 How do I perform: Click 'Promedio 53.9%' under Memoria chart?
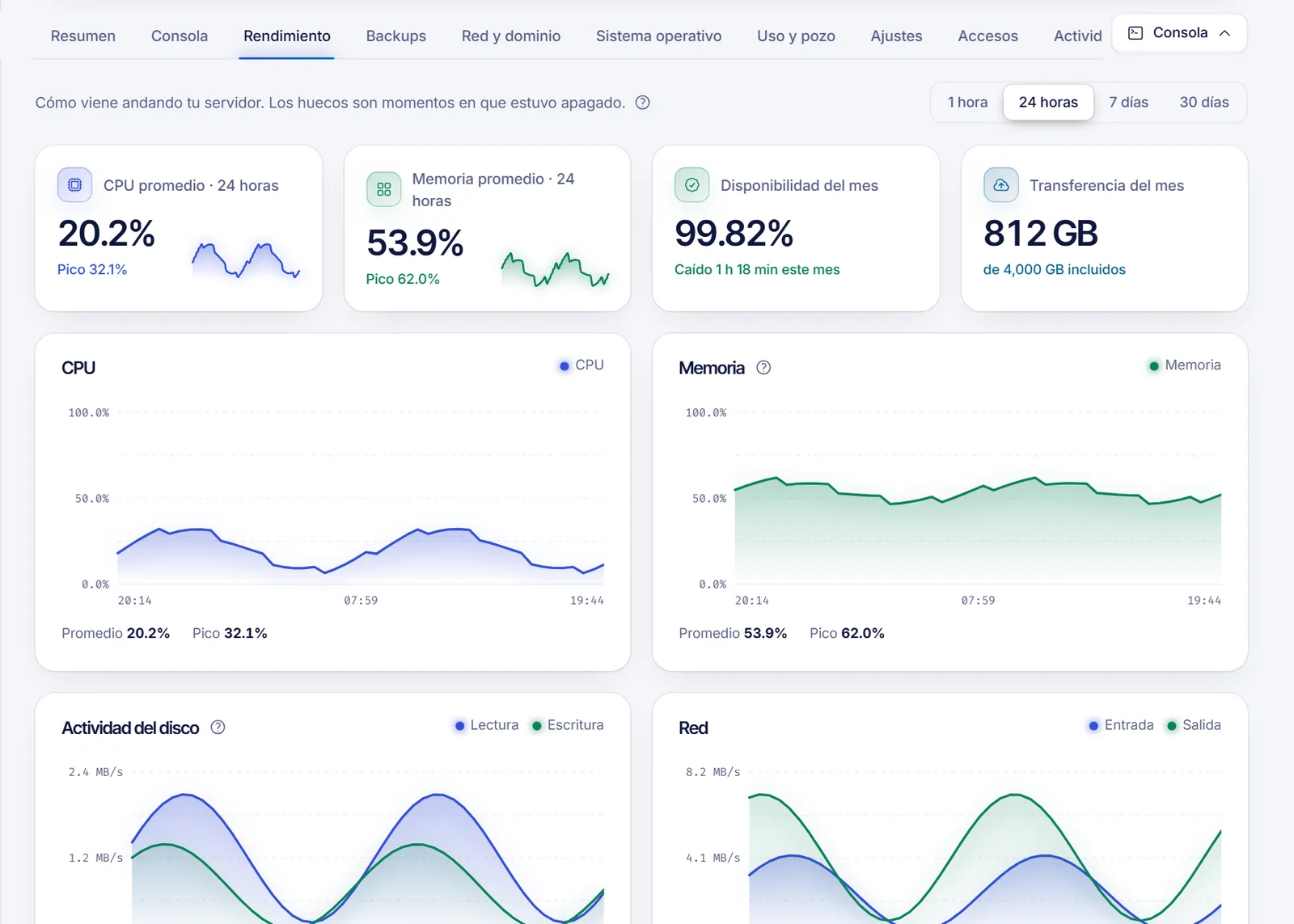[x=733, y=634]
